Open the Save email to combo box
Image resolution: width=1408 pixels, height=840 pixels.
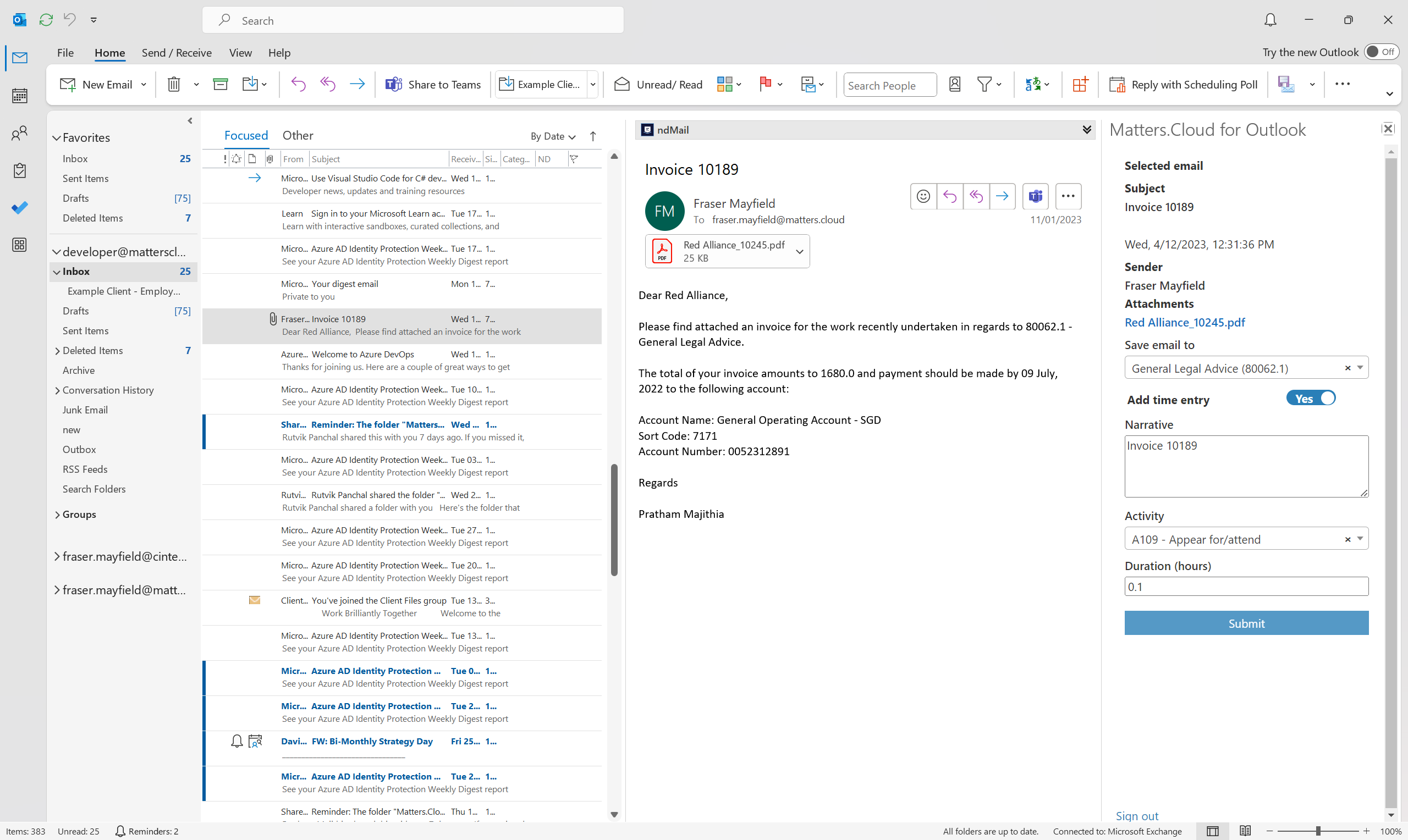coord(1246,368)
